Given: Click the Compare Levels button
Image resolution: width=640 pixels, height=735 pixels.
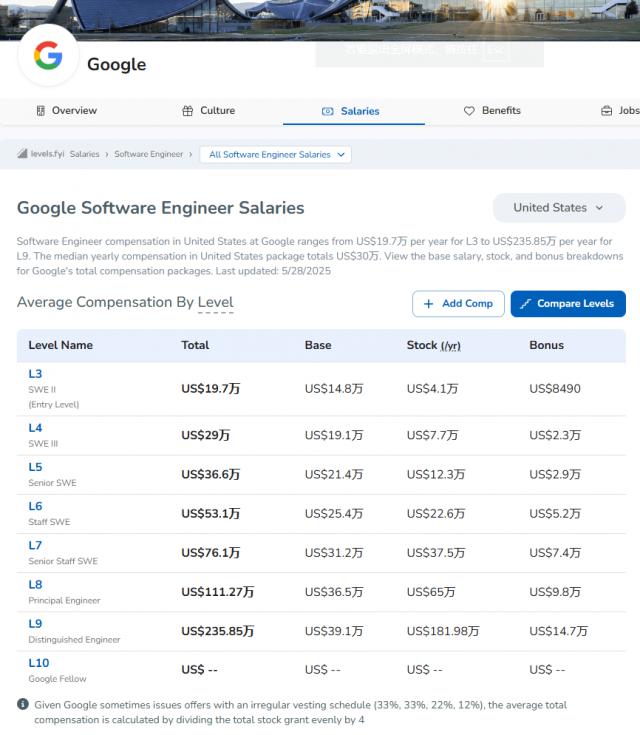Looking at the screenshot, I should coord(568,304).
